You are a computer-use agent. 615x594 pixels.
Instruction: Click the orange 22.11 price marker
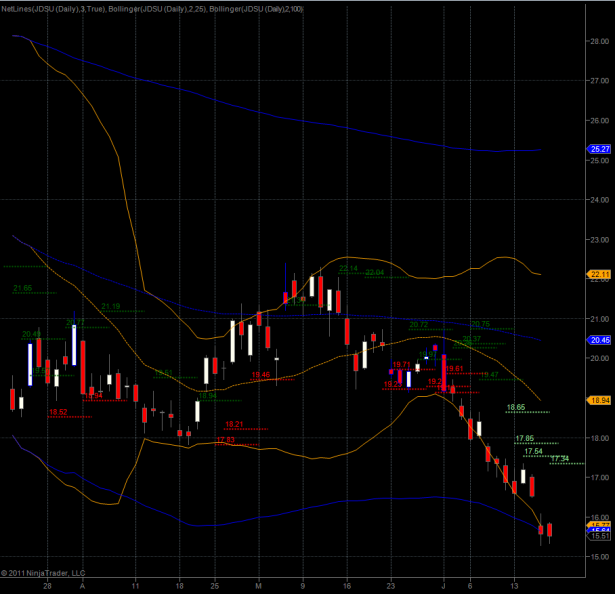point(600,275)
